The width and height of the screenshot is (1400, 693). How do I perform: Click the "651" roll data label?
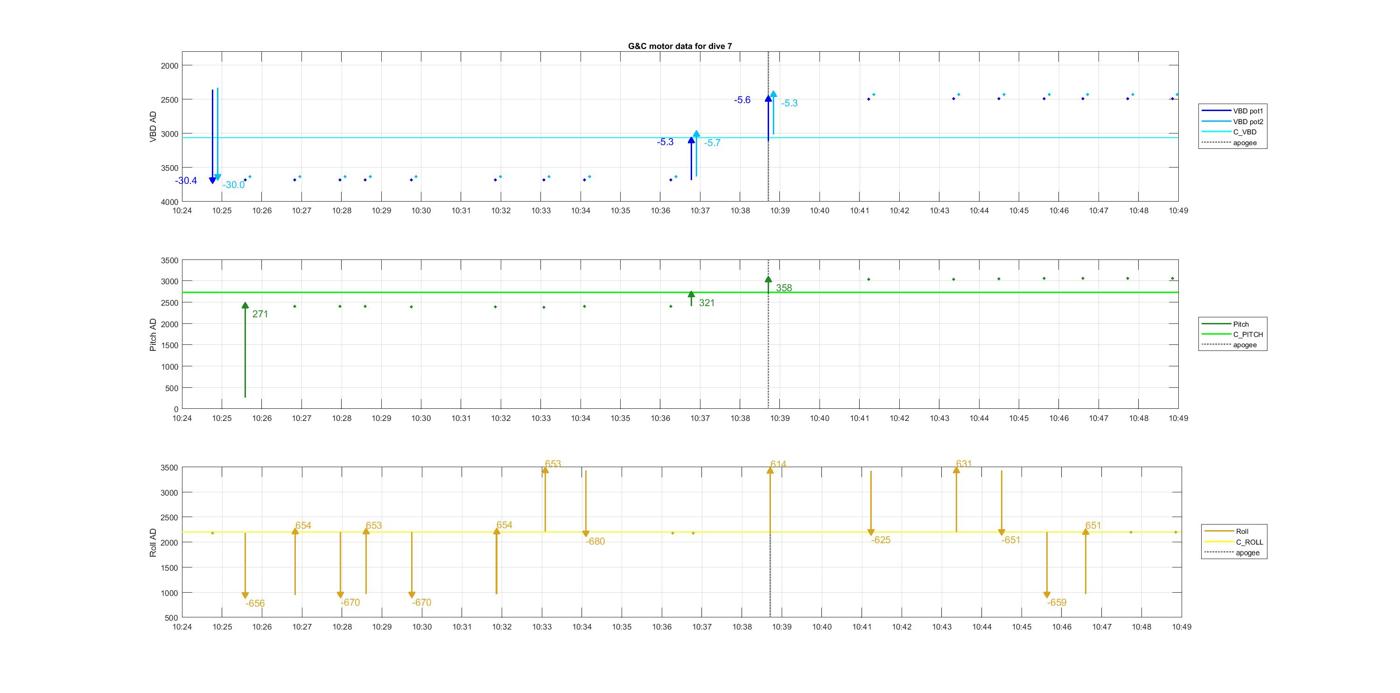[x=1093, y=526]
